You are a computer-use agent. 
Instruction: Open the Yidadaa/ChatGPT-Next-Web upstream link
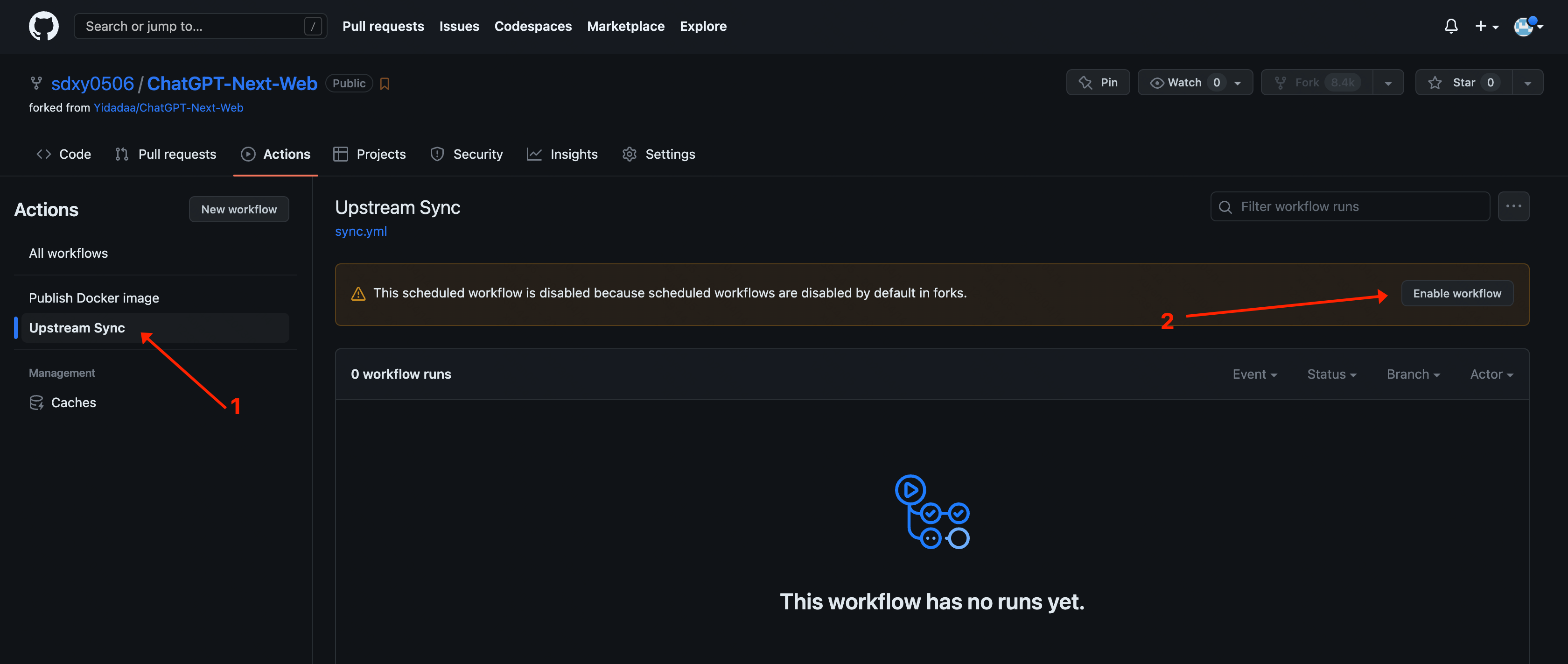tap(168, 108)
